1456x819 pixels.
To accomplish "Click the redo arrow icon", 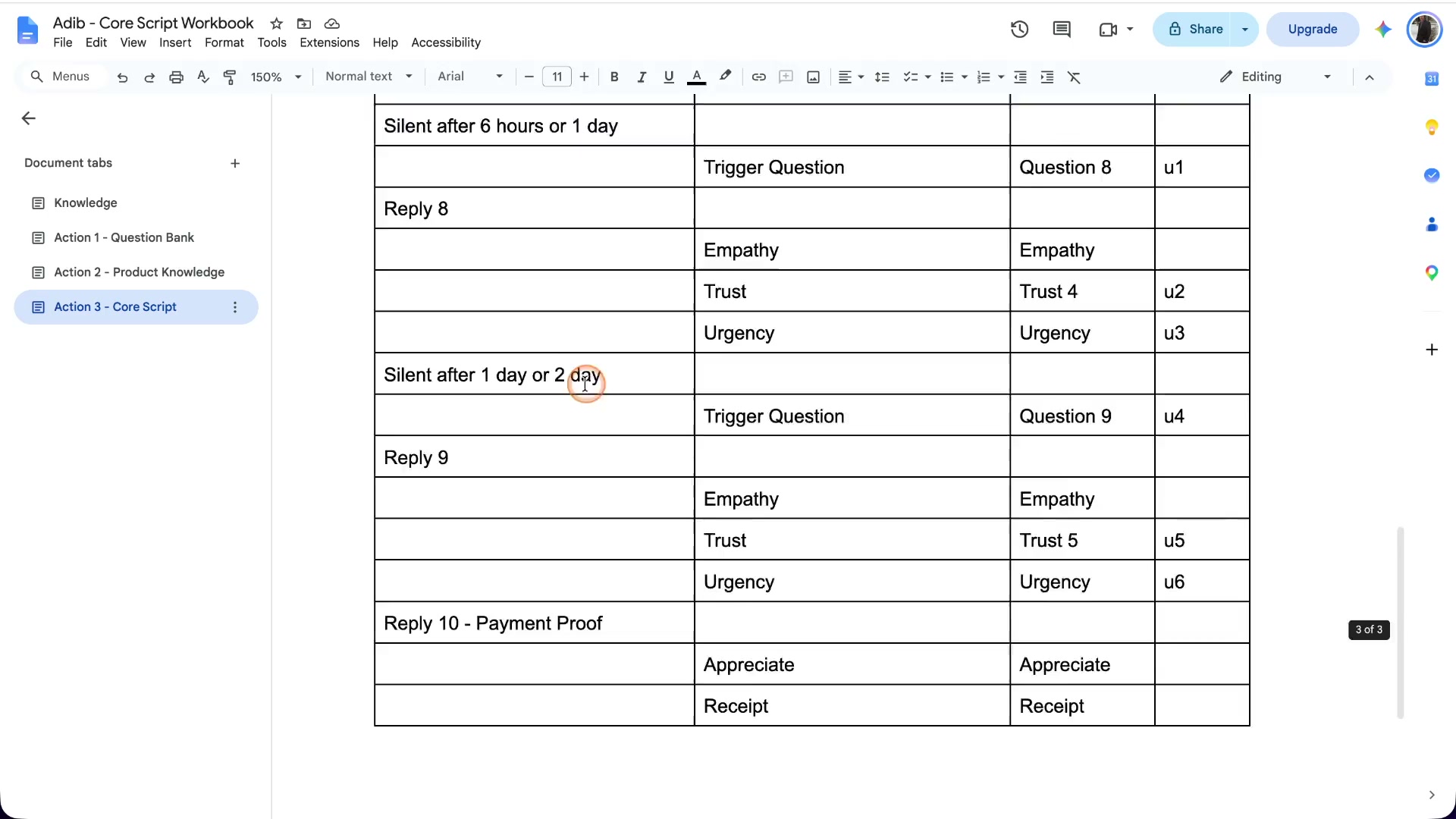I will [149, 77].
